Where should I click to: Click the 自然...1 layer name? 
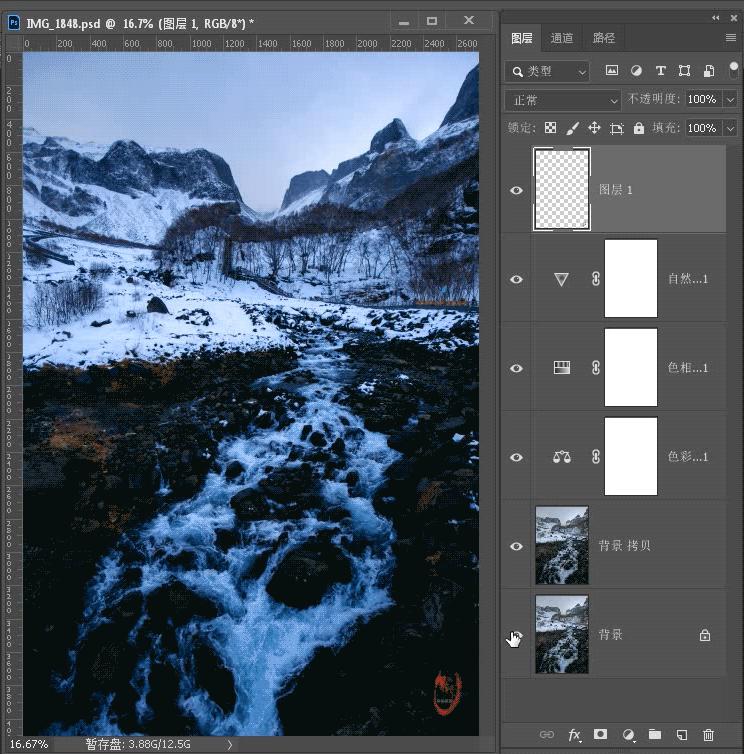[688, 278]
